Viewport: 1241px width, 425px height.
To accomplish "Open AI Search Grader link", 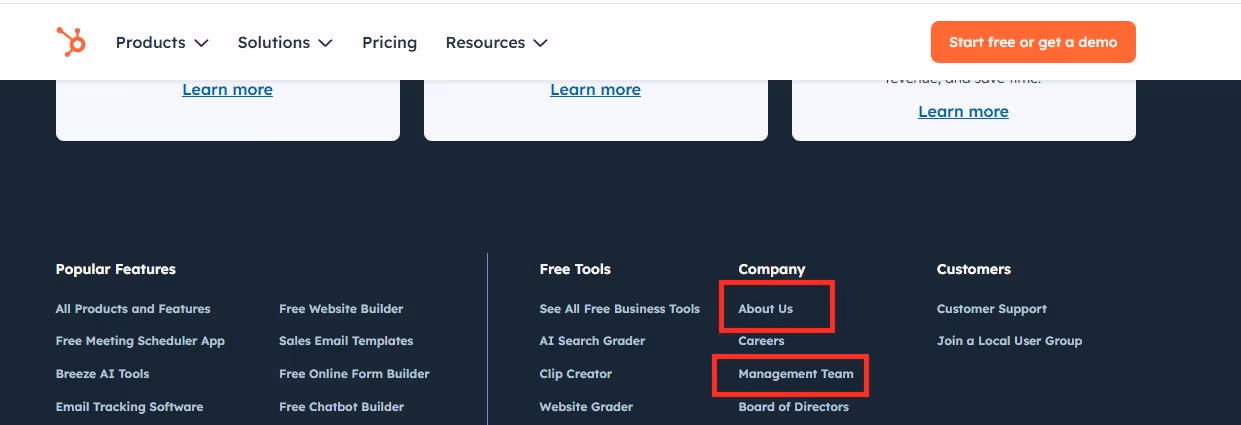I will point(592,341).
